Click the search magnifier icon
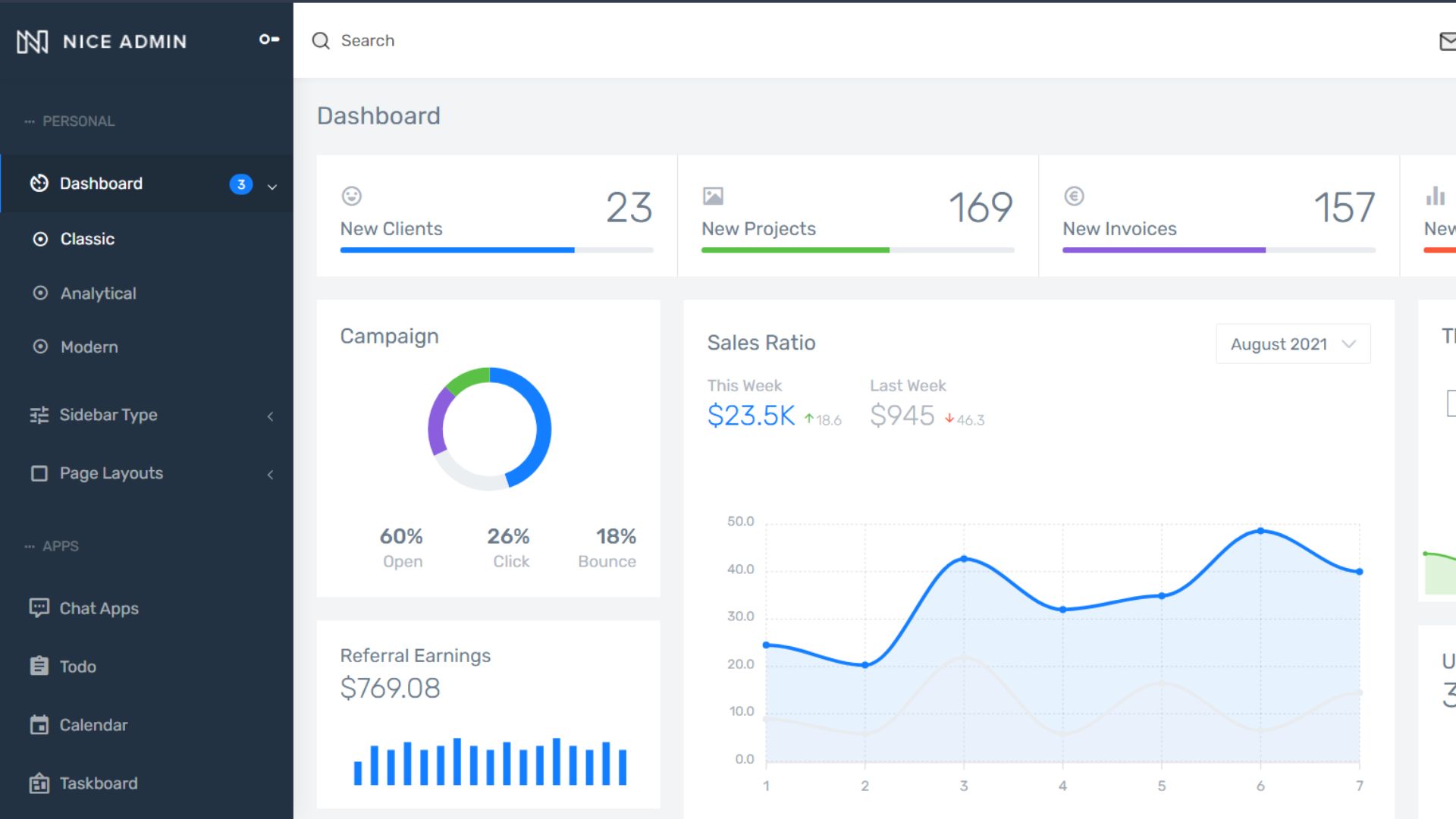The width and height of the screenshot is (1456, 819). click(x=321, y=41)
